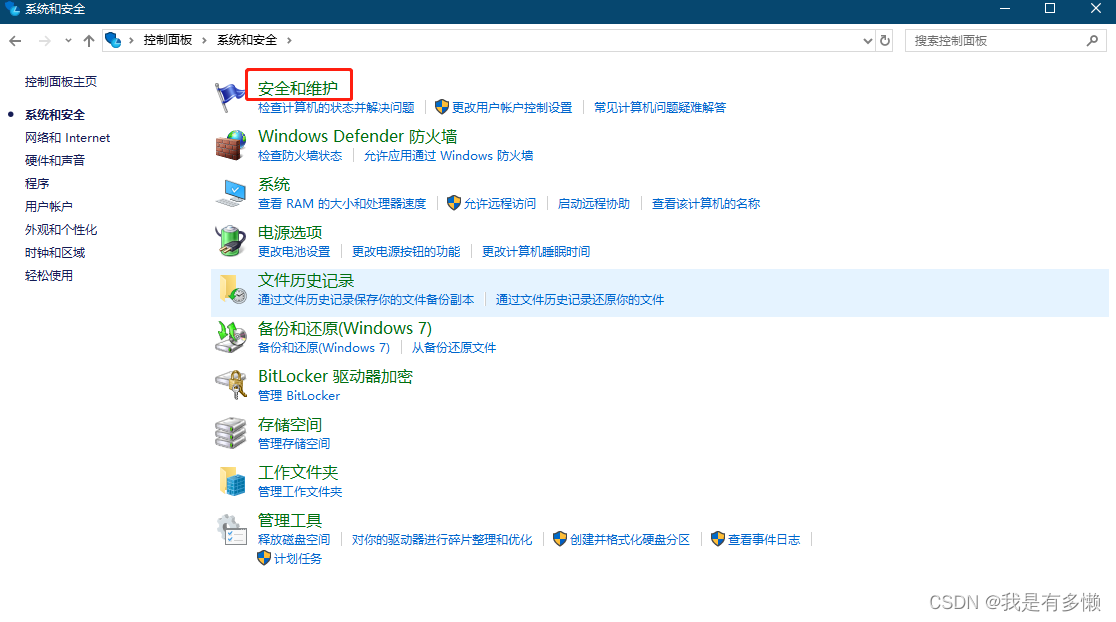
Task: Click shield icon beside 查看事件日志
Action: tap(718, 539)
